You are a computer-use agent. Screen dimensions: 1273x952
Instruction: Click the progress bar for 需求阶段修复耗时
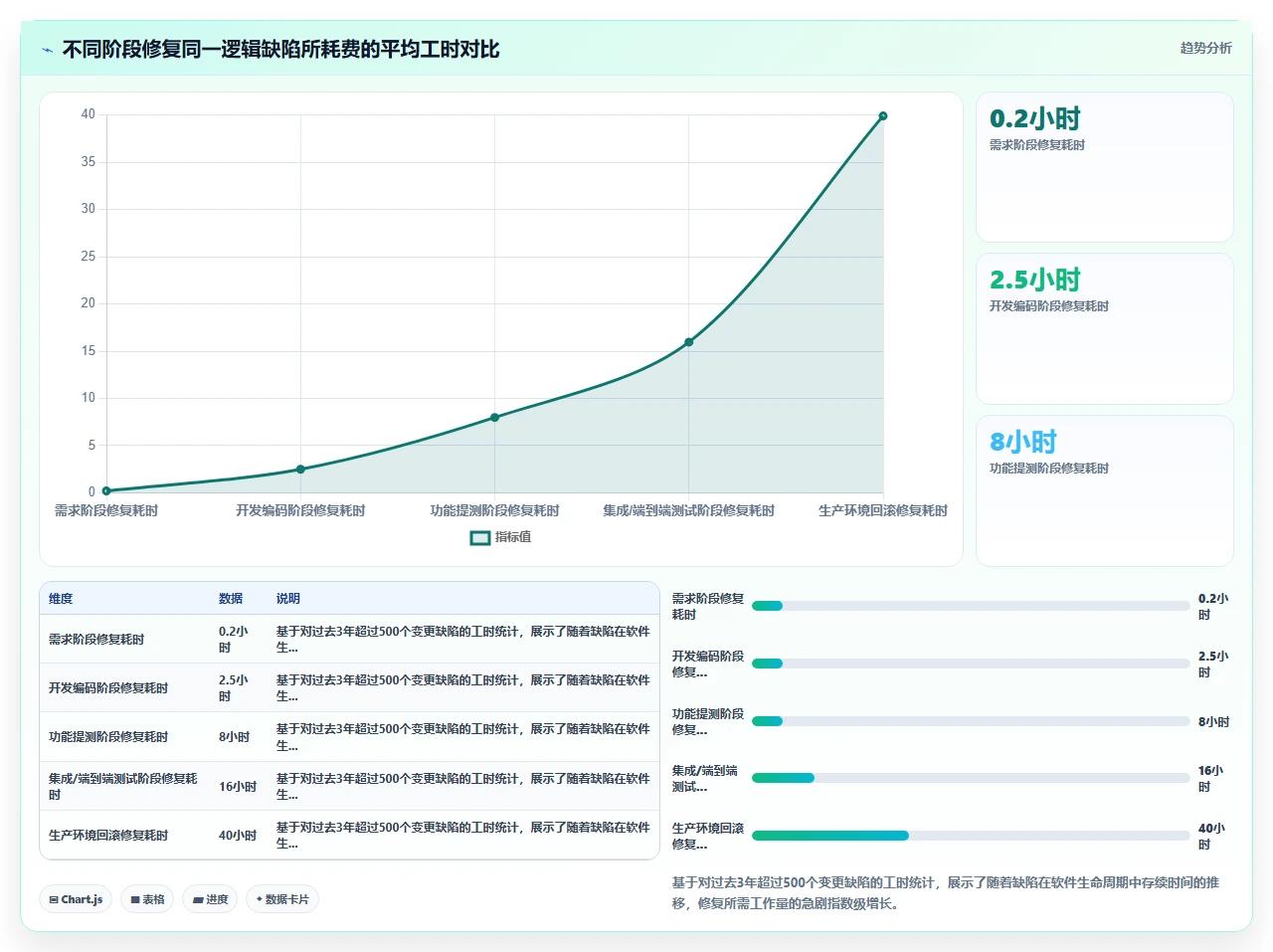pos(971,606)
